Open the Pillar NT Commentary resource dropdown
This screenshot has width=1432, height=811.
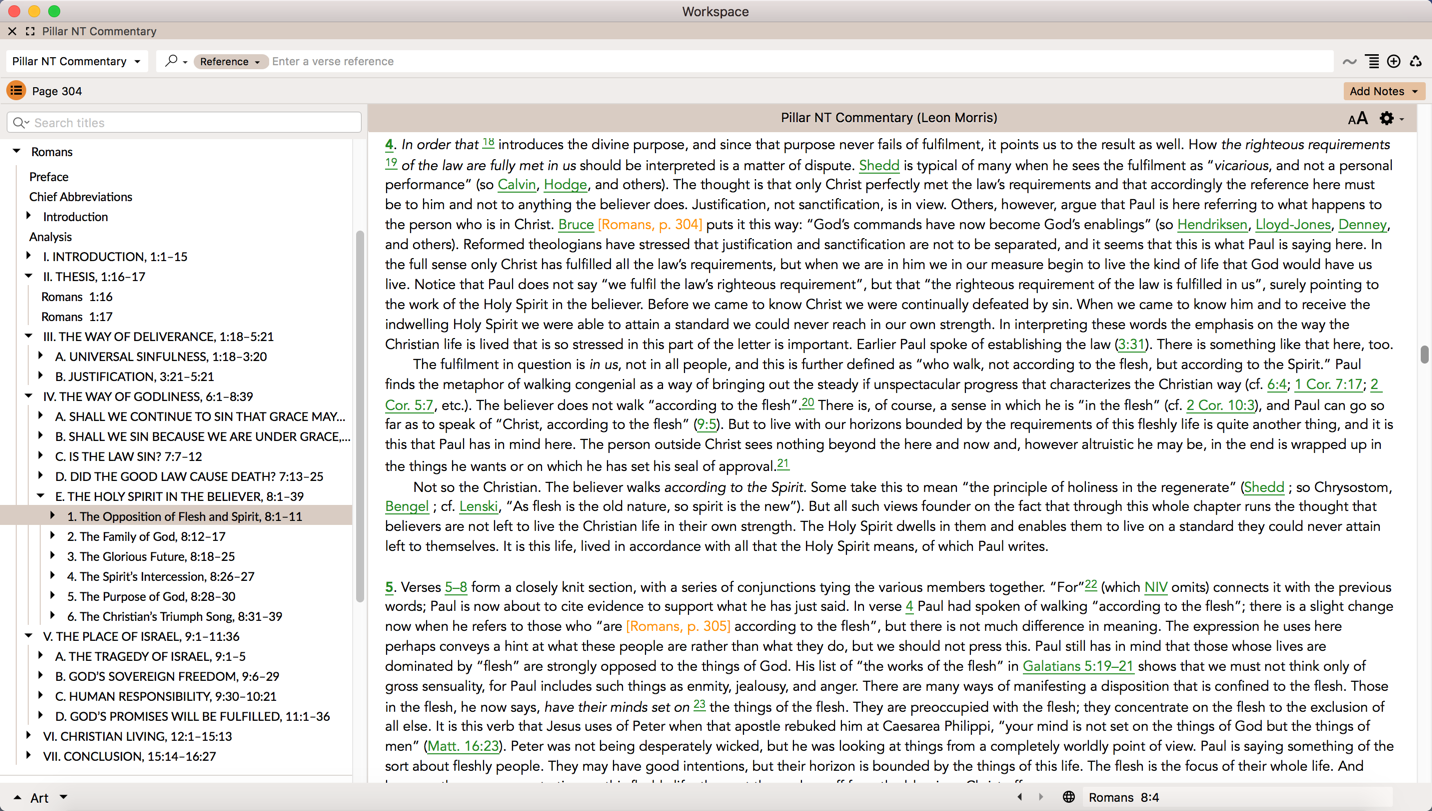(x=77, y=61)
